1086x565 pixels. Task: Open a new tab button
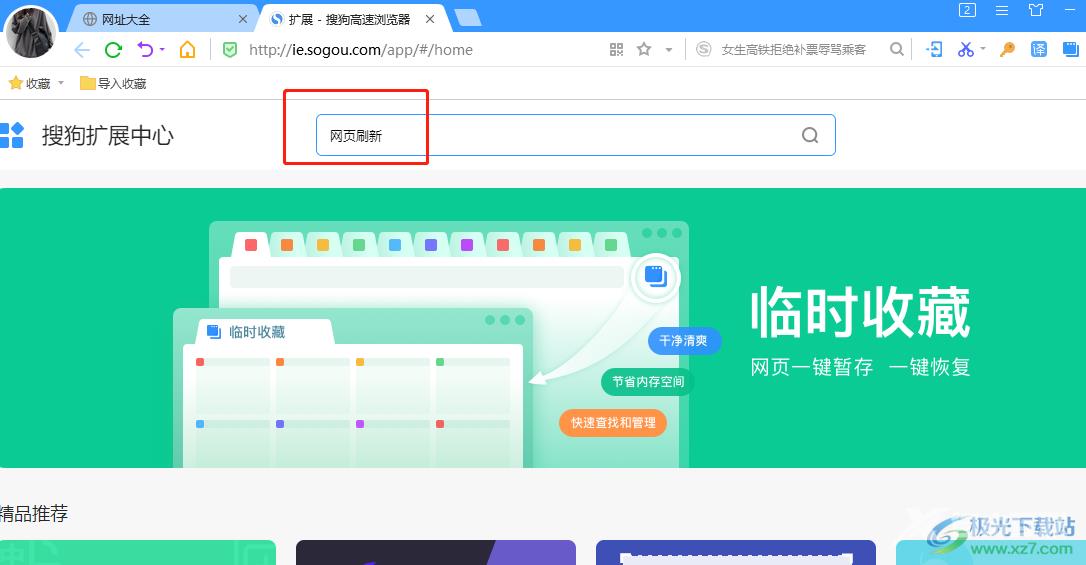coord(468,18)
